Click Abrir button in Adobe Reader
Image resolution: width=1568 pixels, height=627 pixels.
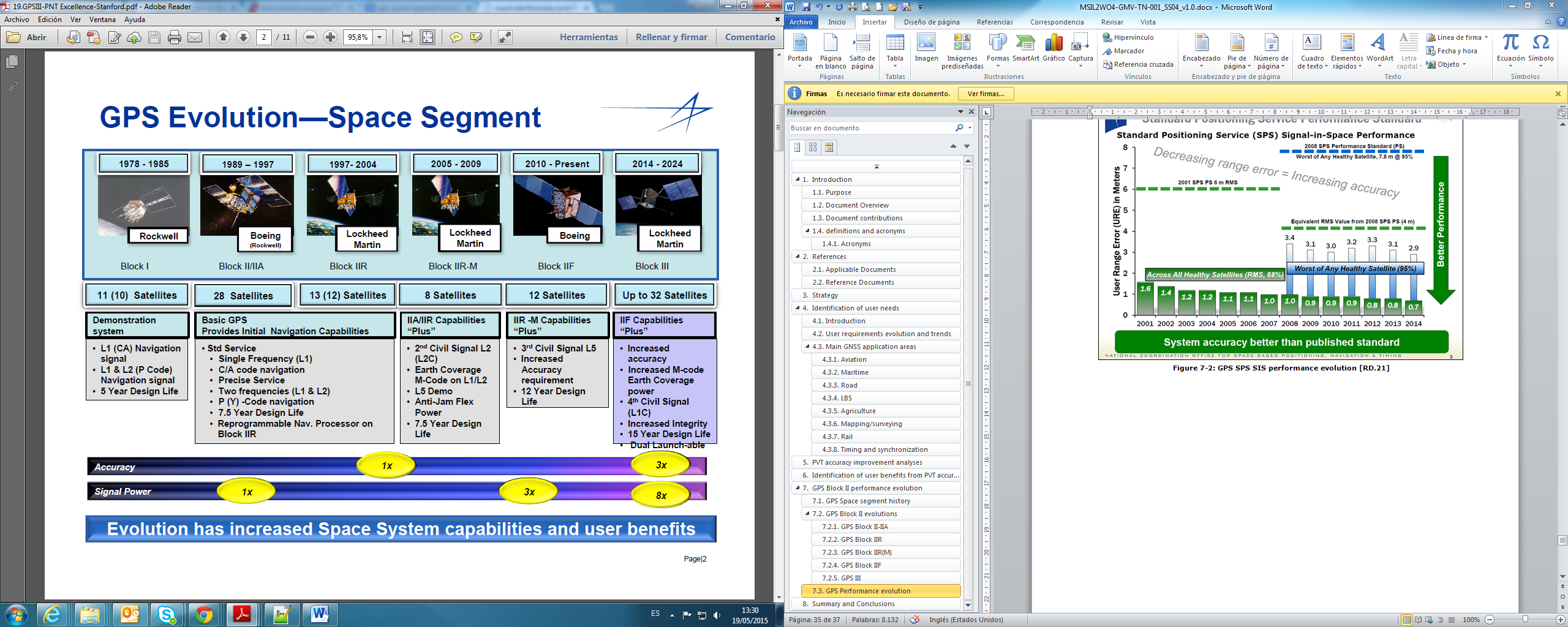pyautogui.click(x=27, y=37)
